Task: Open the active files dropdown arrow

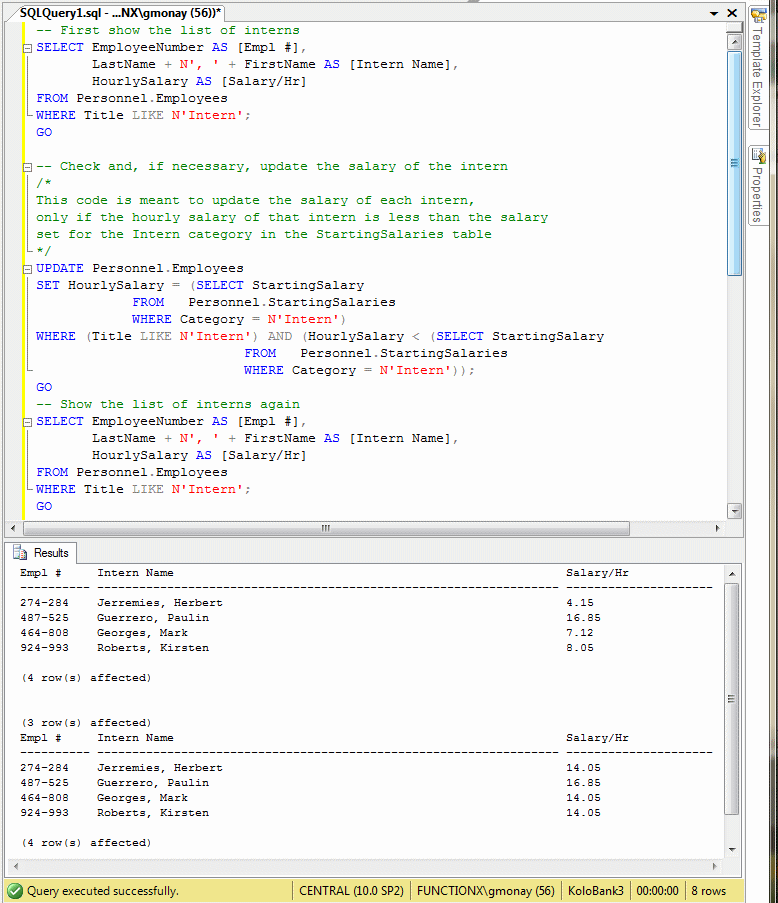Action: [x=714, y=13]
